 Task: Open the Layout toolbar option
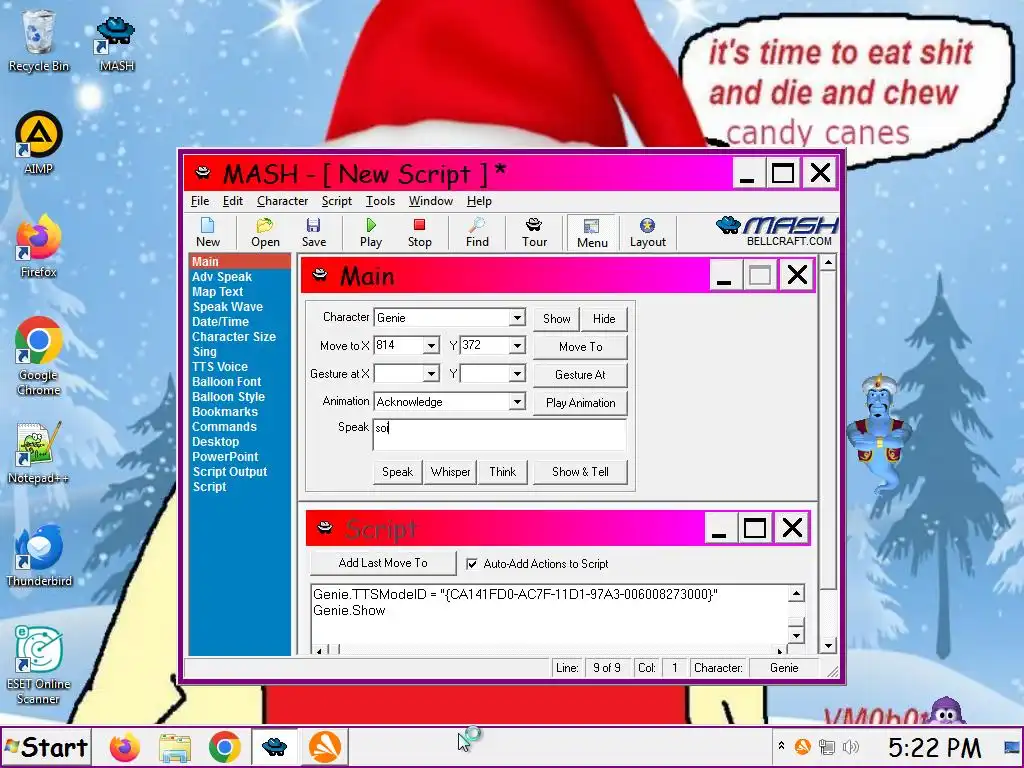[647, 232]
